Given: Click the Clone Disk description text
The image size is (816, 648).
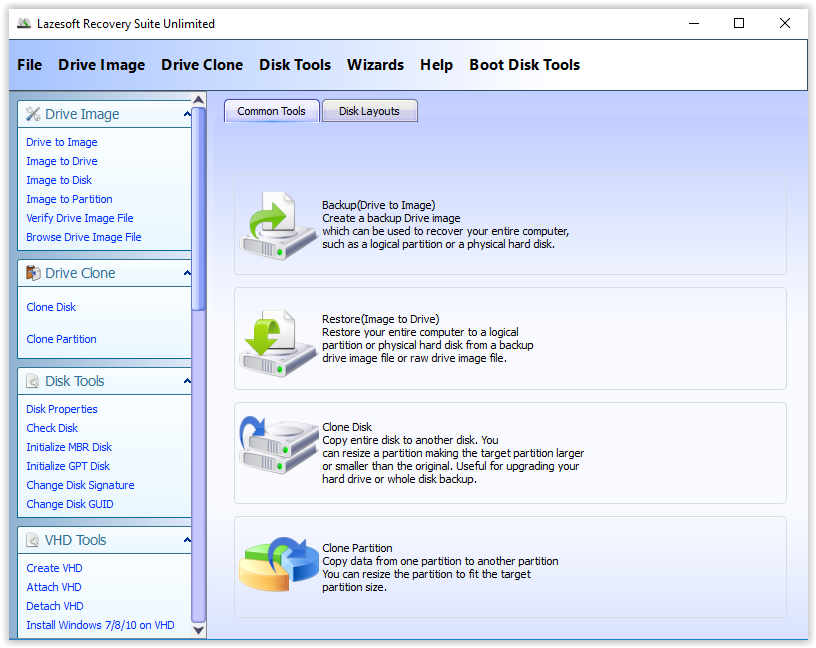Looking at the screenshot, I should pos(453,453).
